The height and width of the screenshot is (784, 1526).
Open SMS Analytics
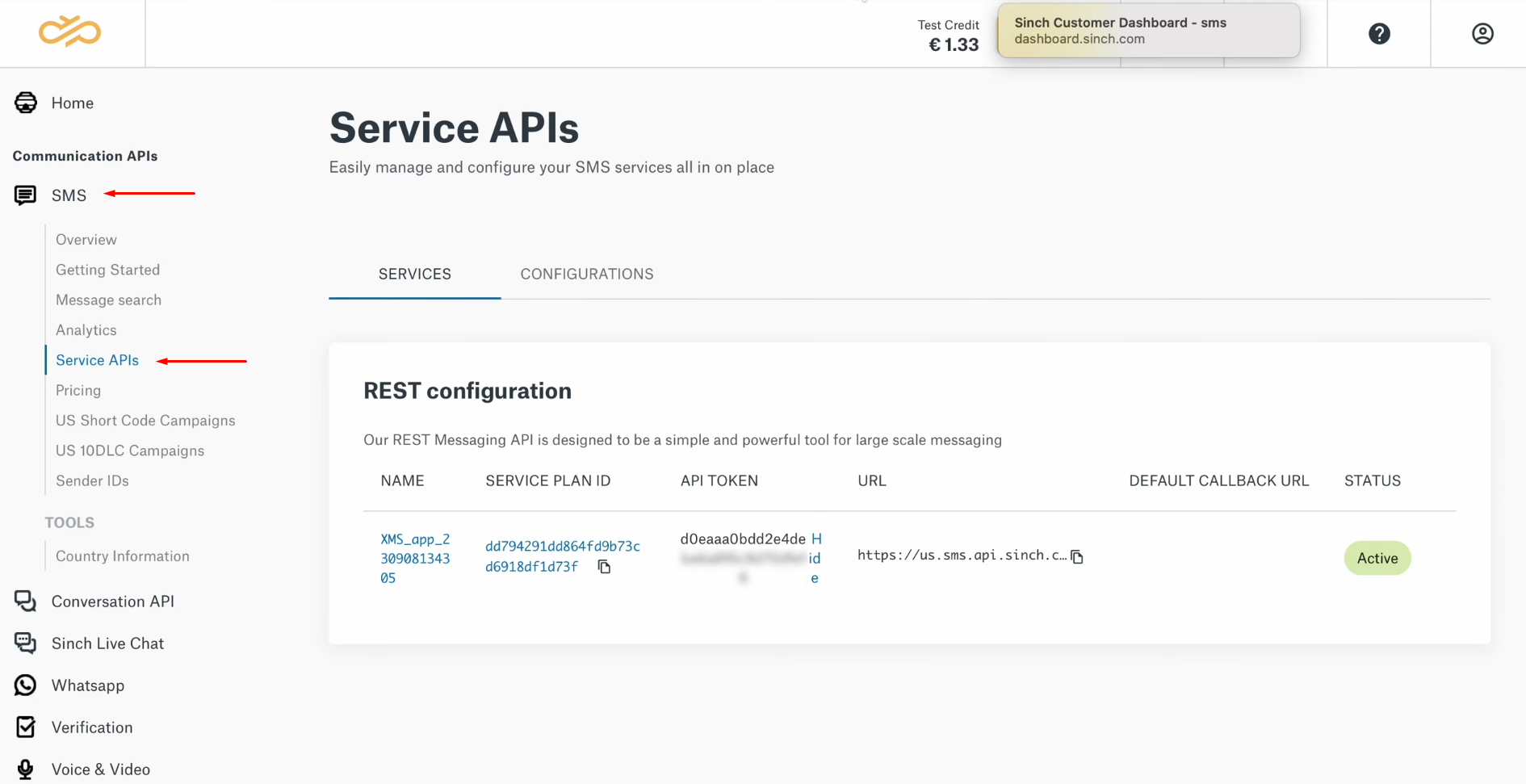(86, 329)
